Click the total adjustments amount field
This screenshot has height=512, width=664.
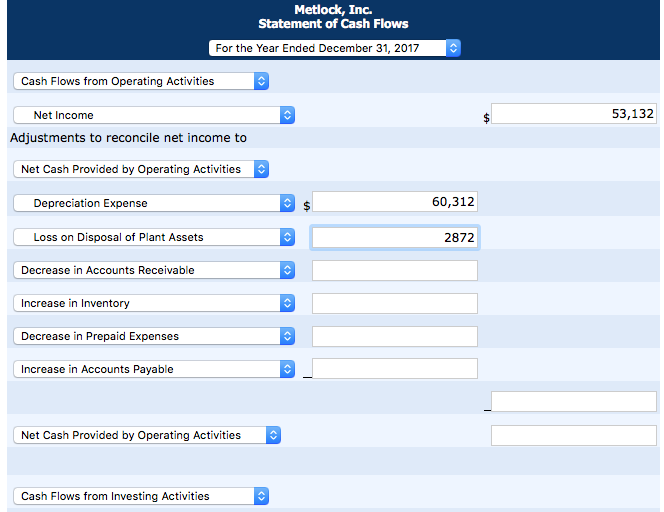(574, 401)
